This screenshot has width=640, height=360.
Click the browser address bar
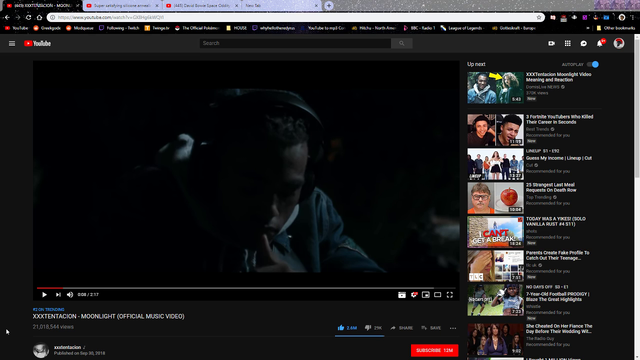[296, 17]
